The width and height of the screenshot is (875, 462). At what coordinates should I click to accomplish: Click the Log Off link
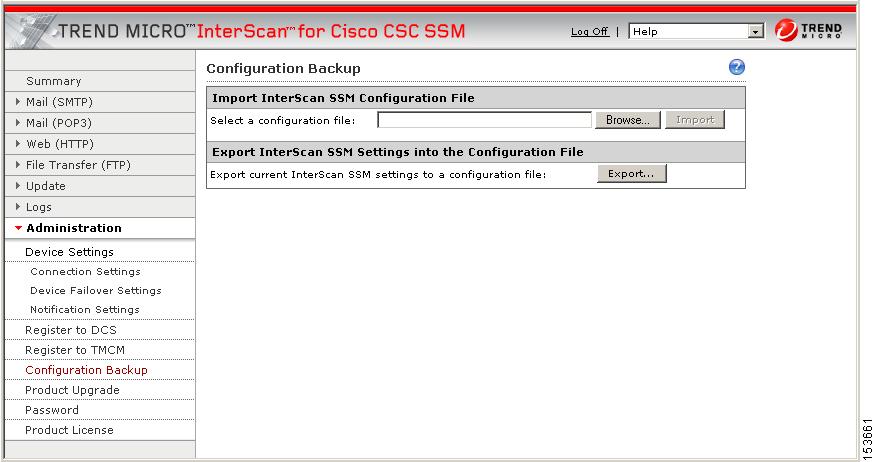(x=589, y=32)
